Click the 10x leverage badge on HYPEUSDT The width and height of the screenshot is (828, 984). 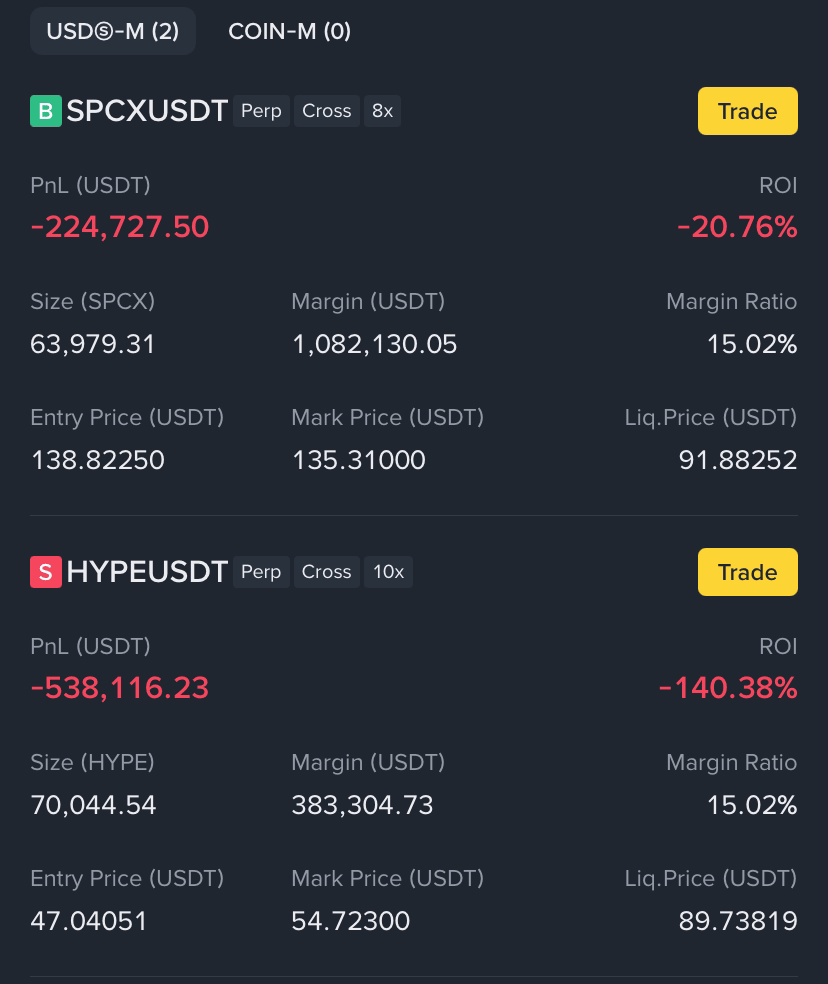389,572
